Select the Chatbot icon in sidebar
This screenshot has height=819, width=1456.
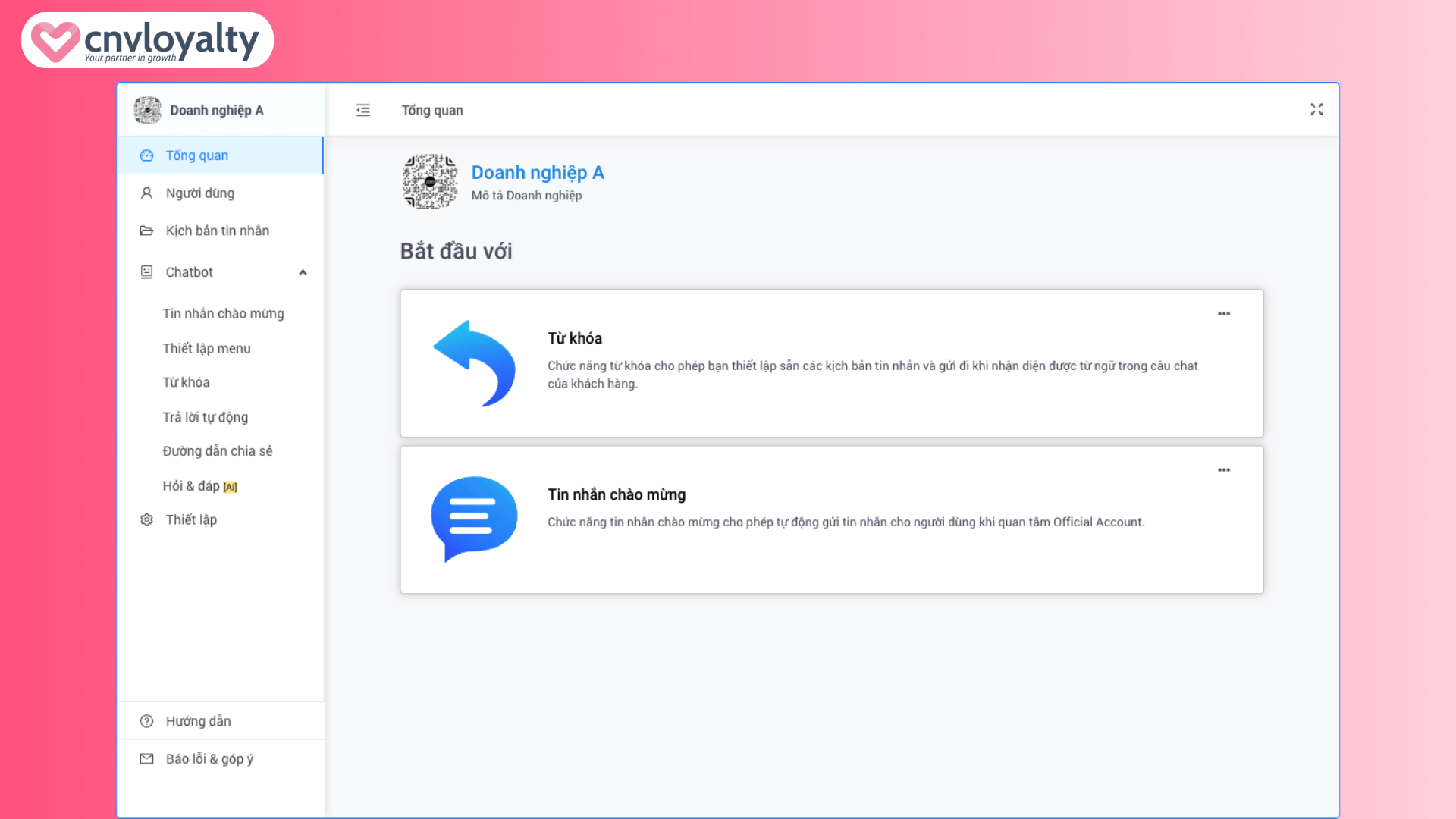point(146,271)
